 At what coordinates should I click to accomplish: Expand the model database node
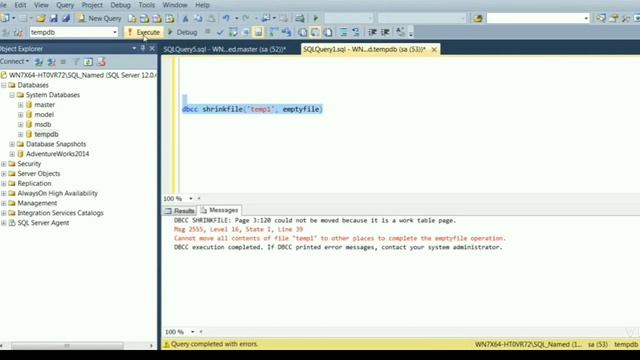pyautogui.click(x=20, y=115)
